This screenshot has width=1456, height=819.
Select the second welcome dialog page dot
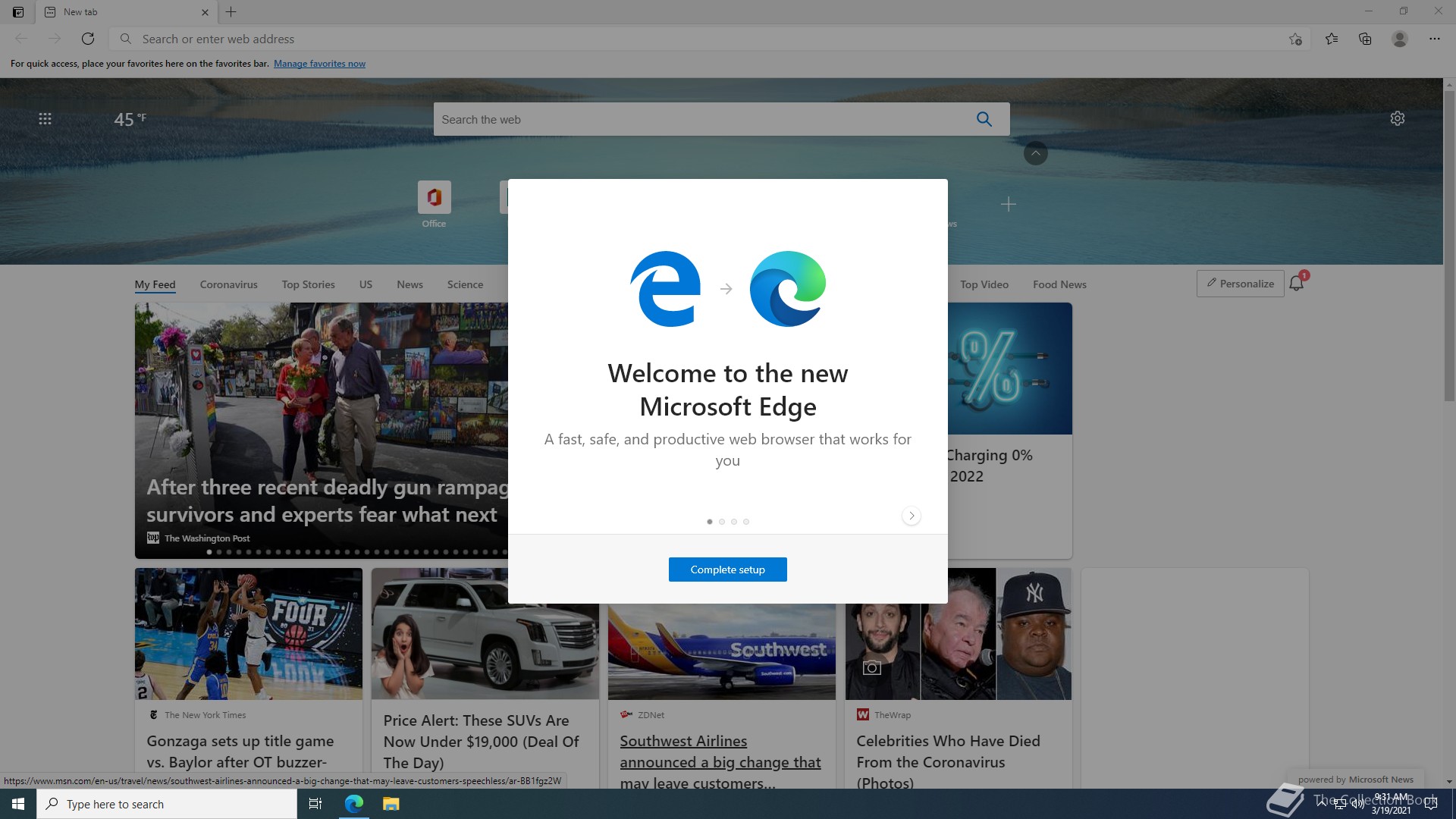722,522
